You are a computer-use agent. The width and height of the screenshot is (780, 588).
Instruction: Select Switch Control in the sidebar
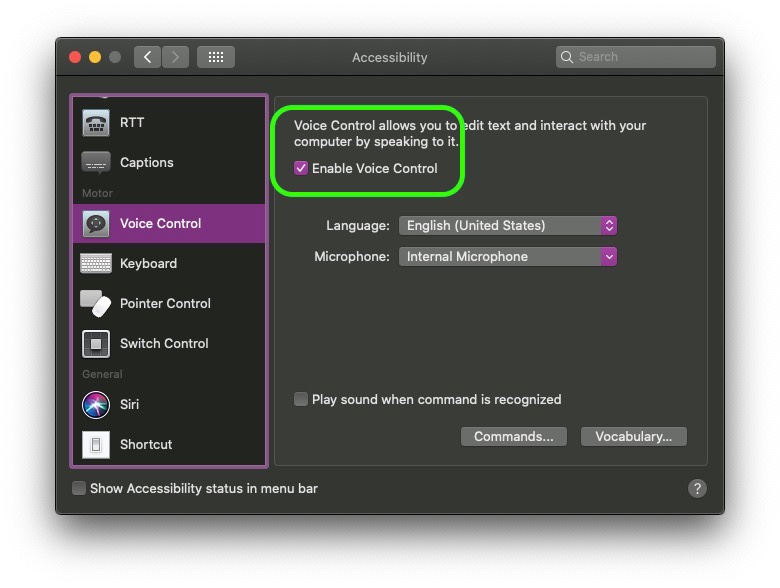[x=169, y=344]
